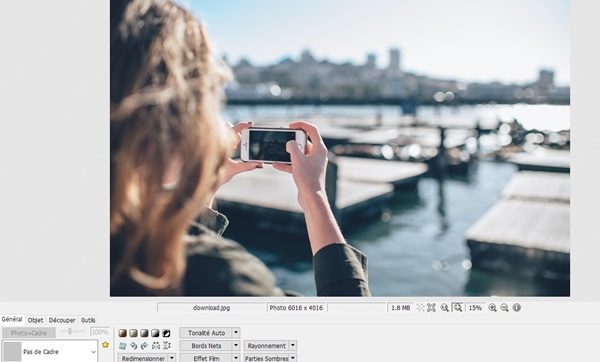The width and height of the screenshot is (600, 362).
Task: Switch to the Découper tab
Action: coord(62,320)
